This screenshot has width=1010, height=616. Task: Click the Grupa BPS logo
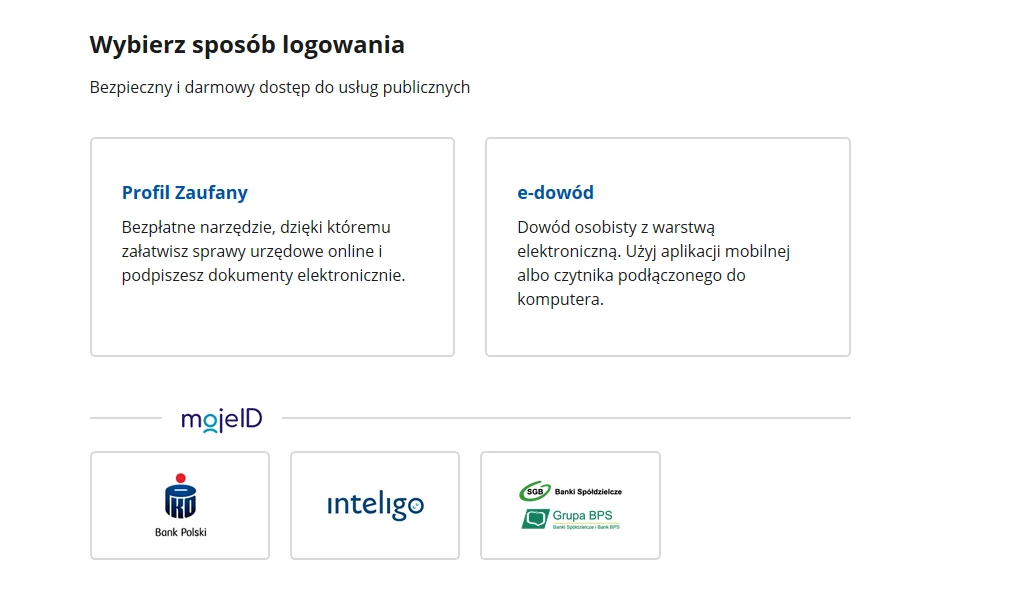pyautogui.click(x=570, y=518)
